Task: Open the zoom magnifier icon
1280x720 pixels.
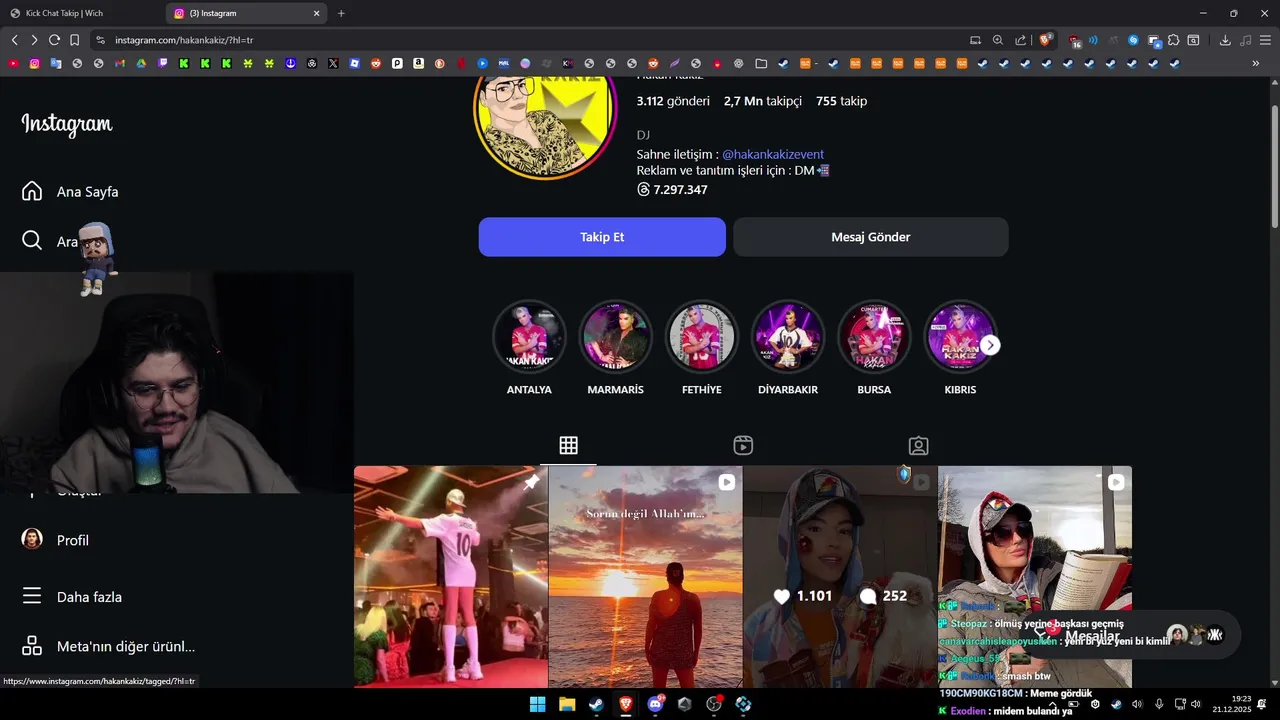Action: pos(998,40)
